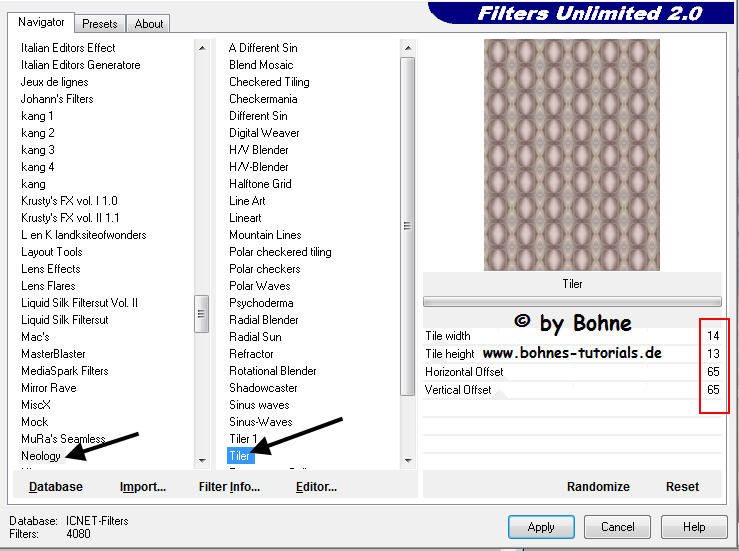The image size is (739, 551).
Task: Choose the Polar Waves filter
Action: (x=259, y=286)
